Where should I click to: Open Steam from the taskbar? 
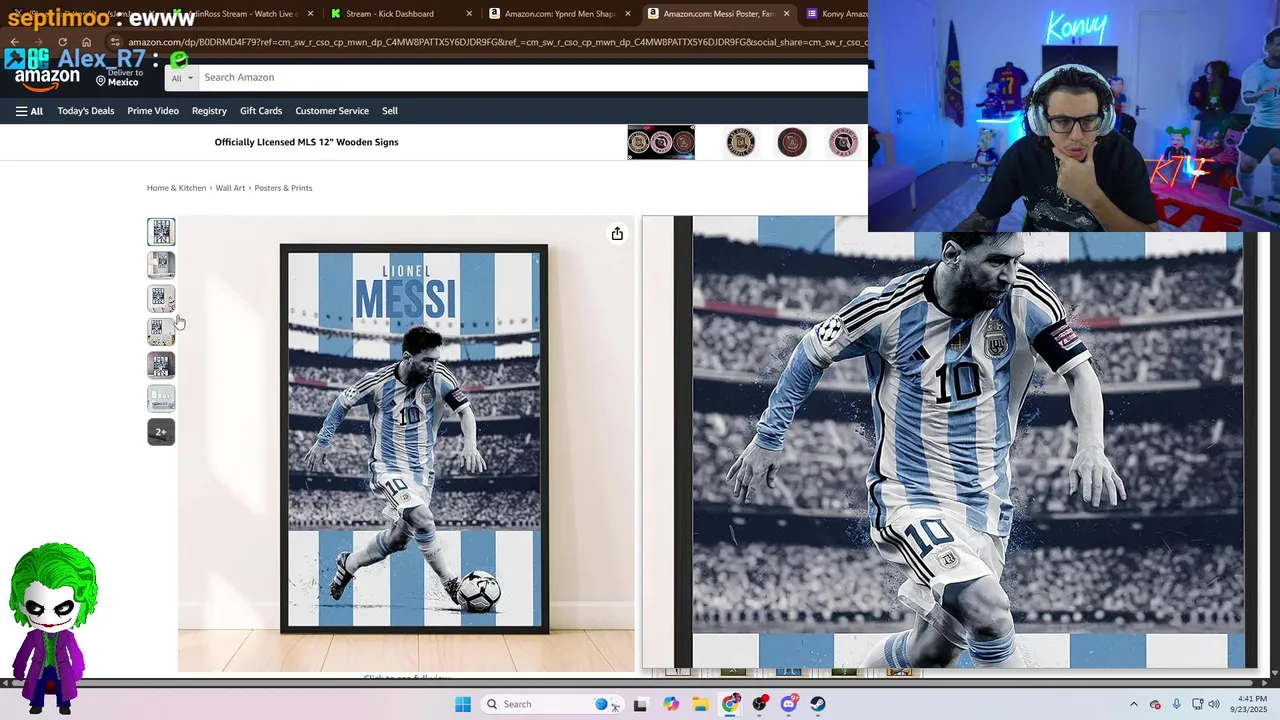coord(818,704)
